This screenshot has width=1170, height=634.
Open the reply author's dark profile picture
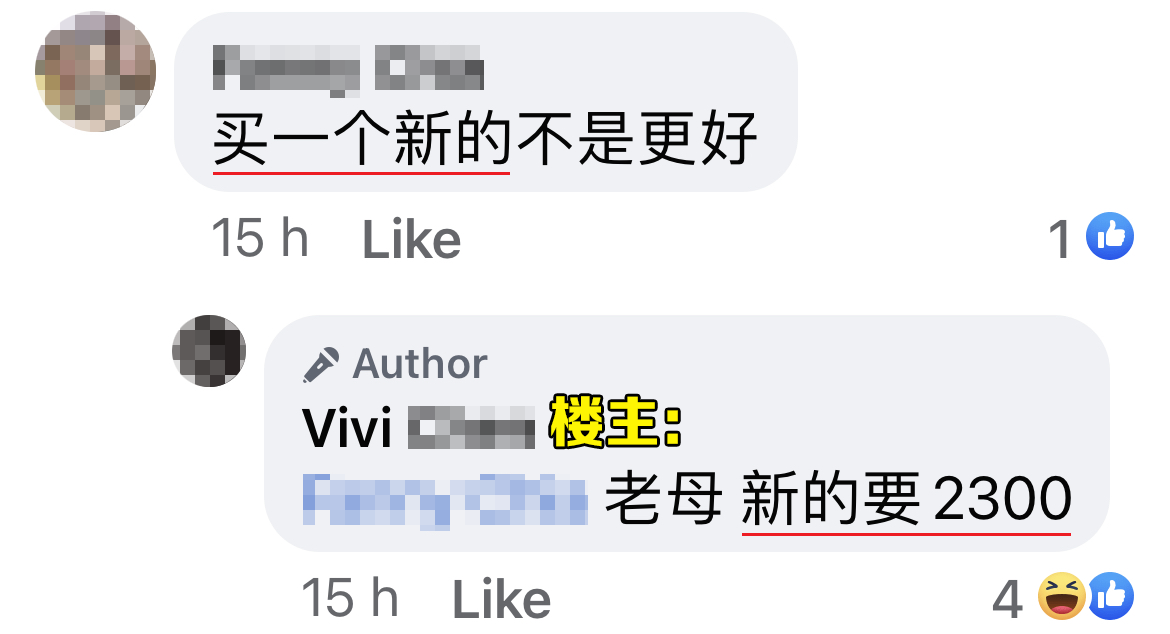(x=209, y=351)
